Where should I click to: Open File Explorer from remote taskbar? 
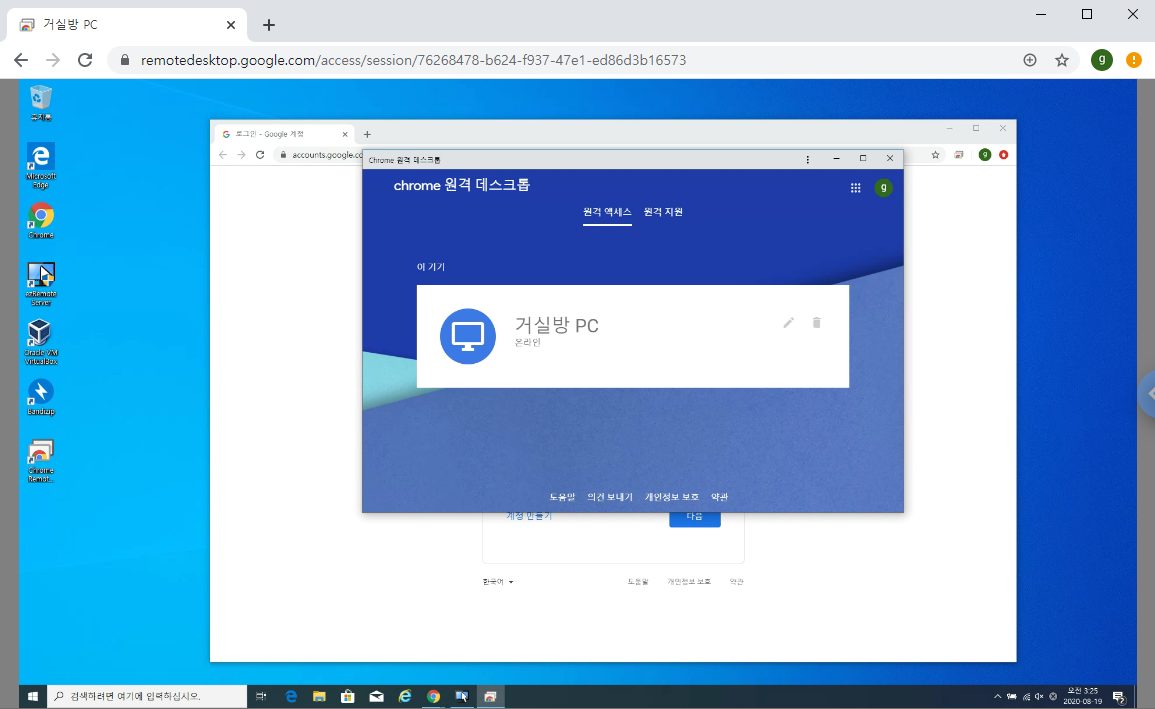pos(319,696)
